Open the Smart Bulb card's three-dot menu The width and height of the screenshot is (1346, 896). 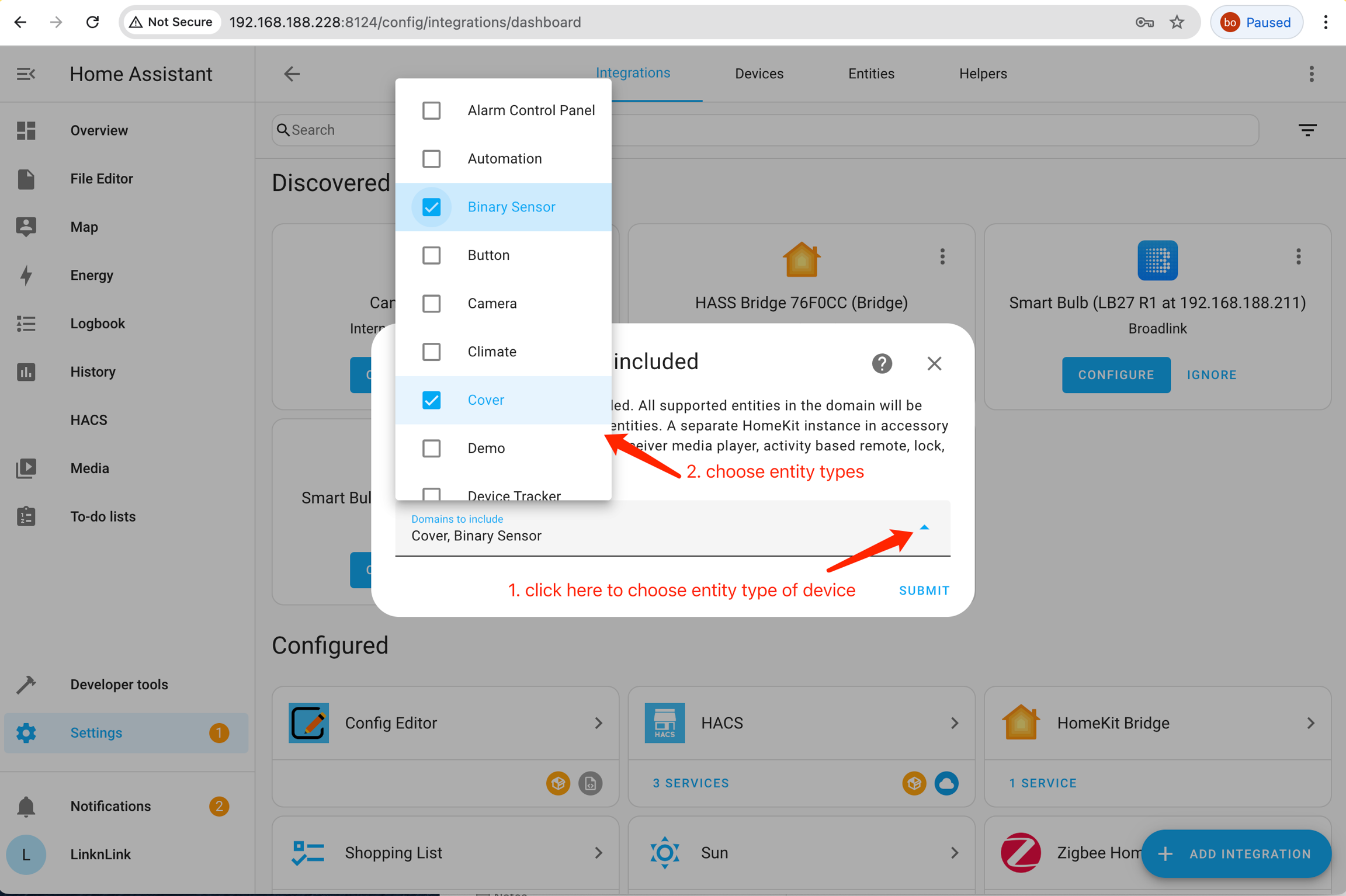pyautogui.click(x=1298, y=256)
